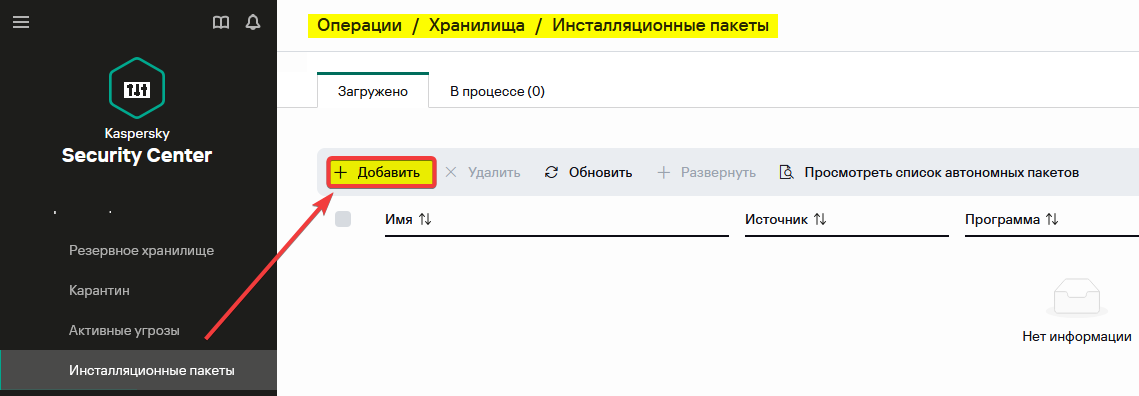Screen dimensions: 1139x396
Task: Click the X icon beside Удалить
Action: 451,173
